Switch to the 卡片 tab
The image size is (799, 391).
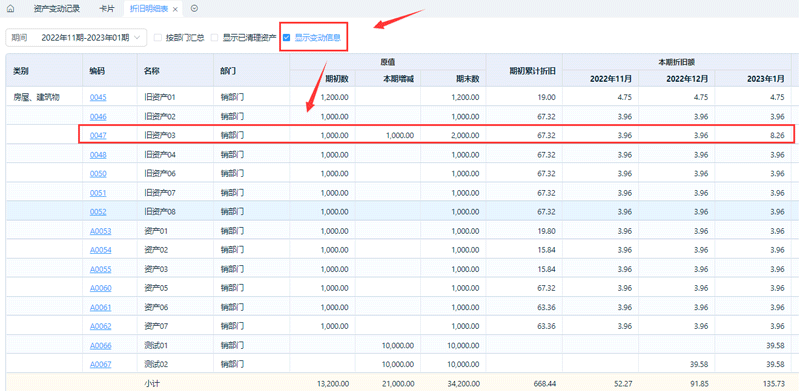tap(106, 9)
